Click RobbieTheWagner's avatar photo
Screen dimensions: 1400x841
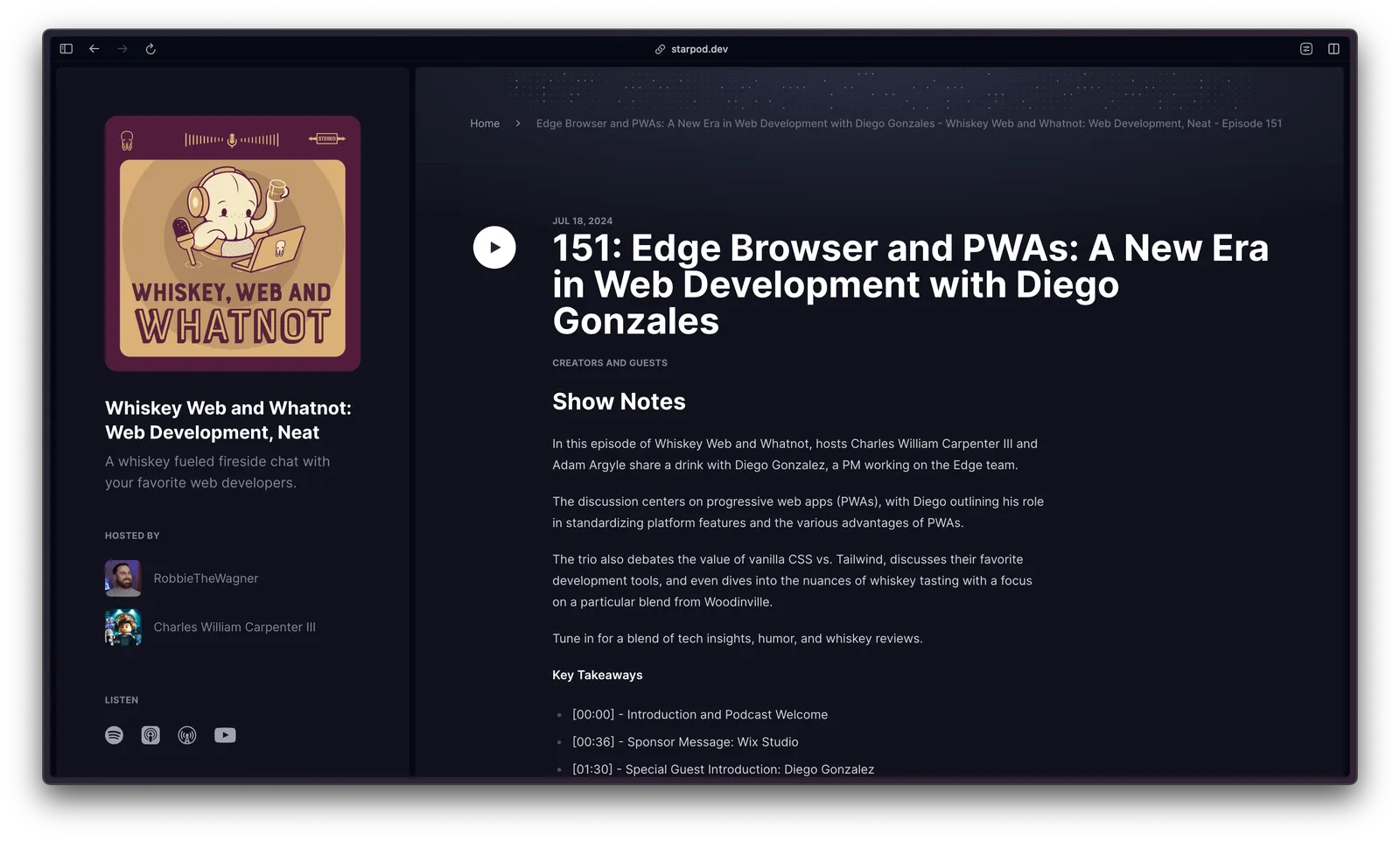tap(123, 578)
